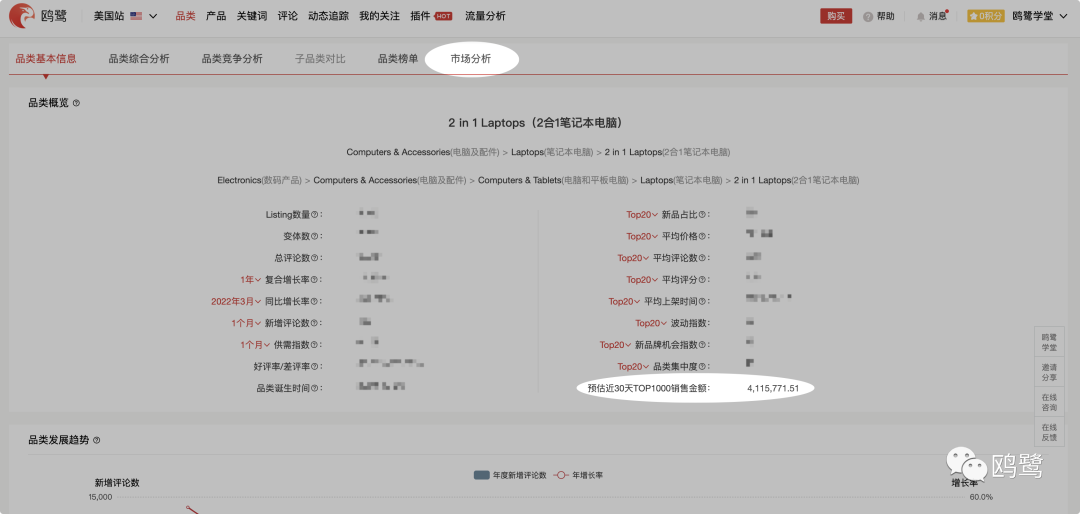The height and width of the screenshot is (514, 1080).
Task: Click help icon next to 复合增长率
Action: [315, 280]
